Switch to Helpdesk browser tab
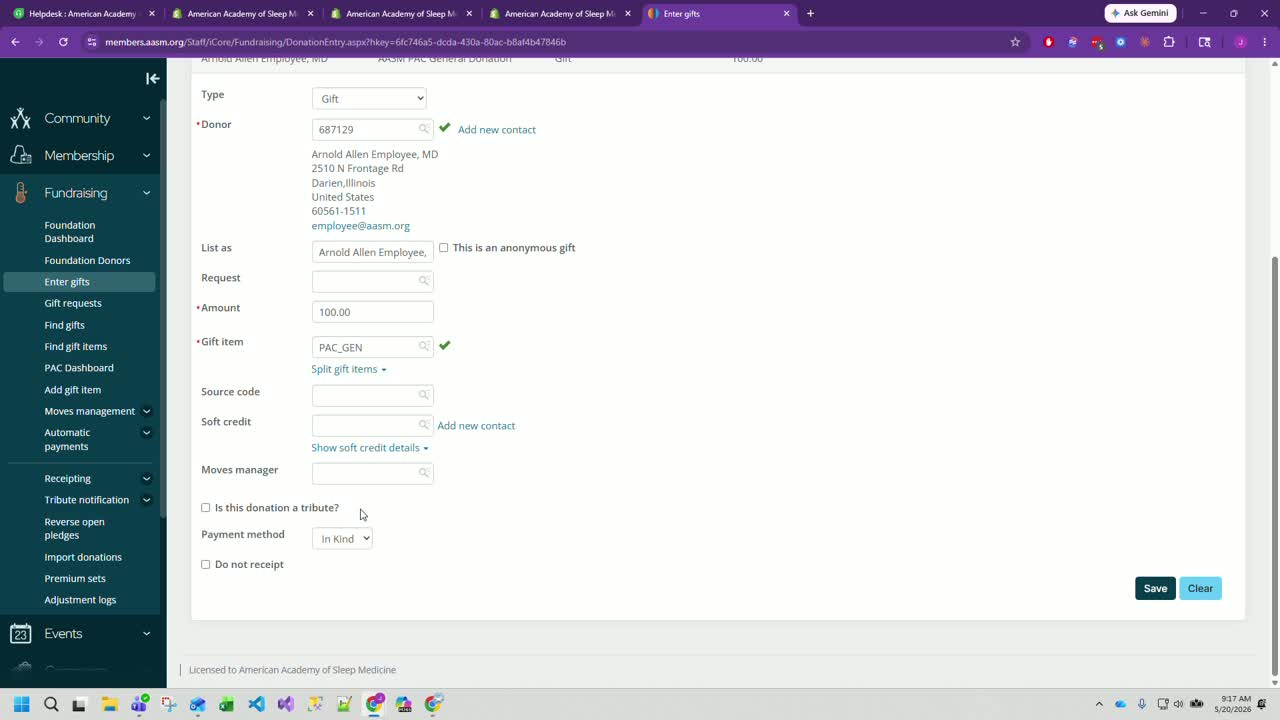The height and width of the screenshot is (720, 1280). 82,14
